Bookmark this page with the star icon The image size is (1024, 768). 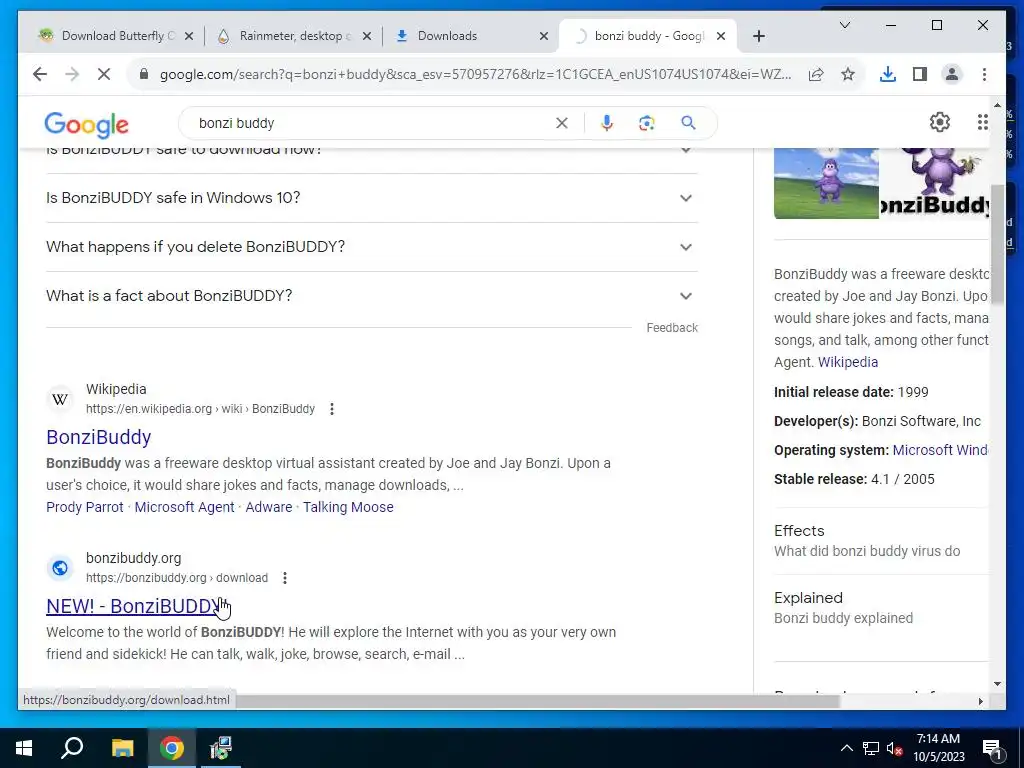pos(848,74)
